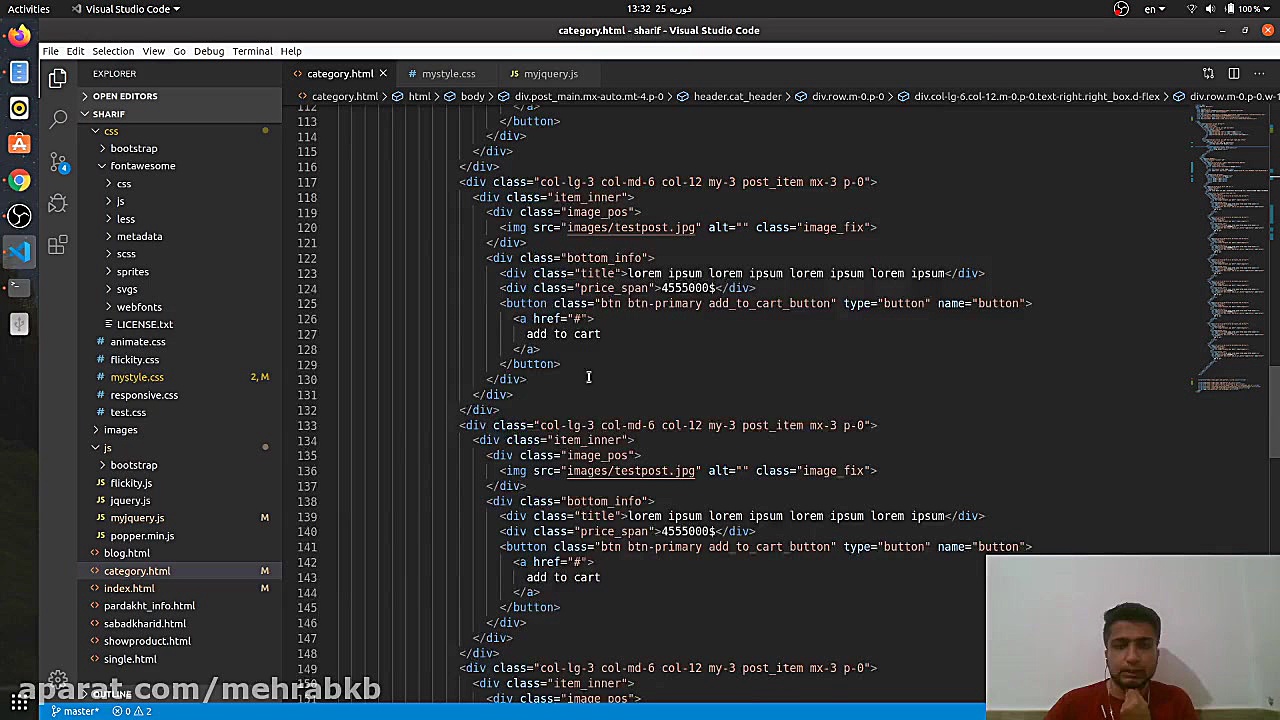Open the Run and Debug view

[58, 203]
